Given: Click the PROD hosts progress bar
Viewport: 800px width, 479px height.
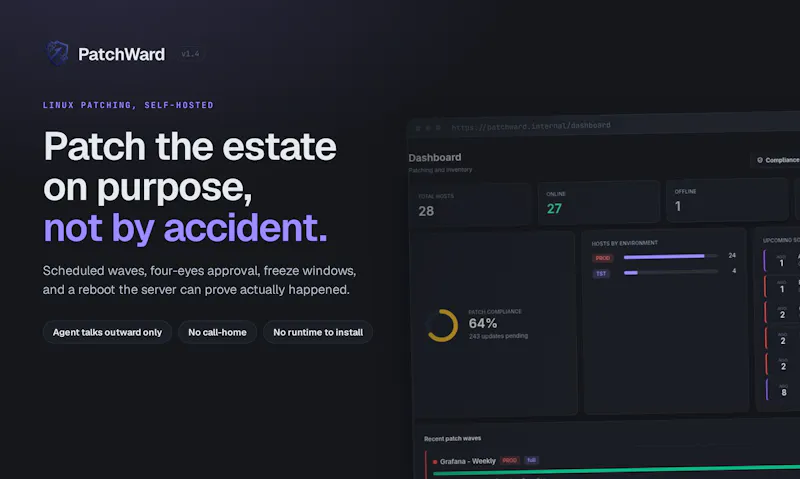Looking at the screenshot, I should [670, 257].
